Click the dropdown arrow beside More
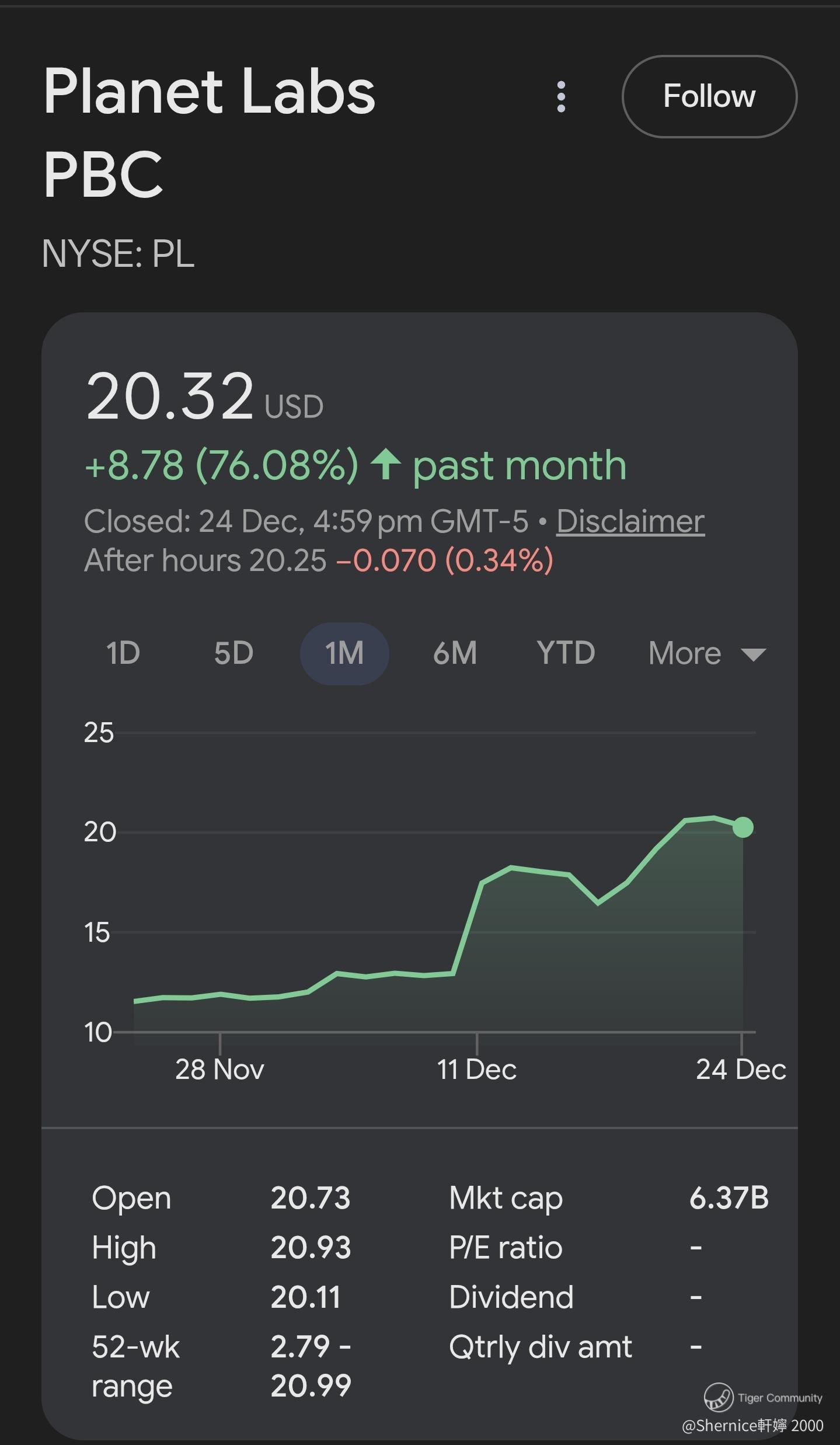 (x=753, y=654)
